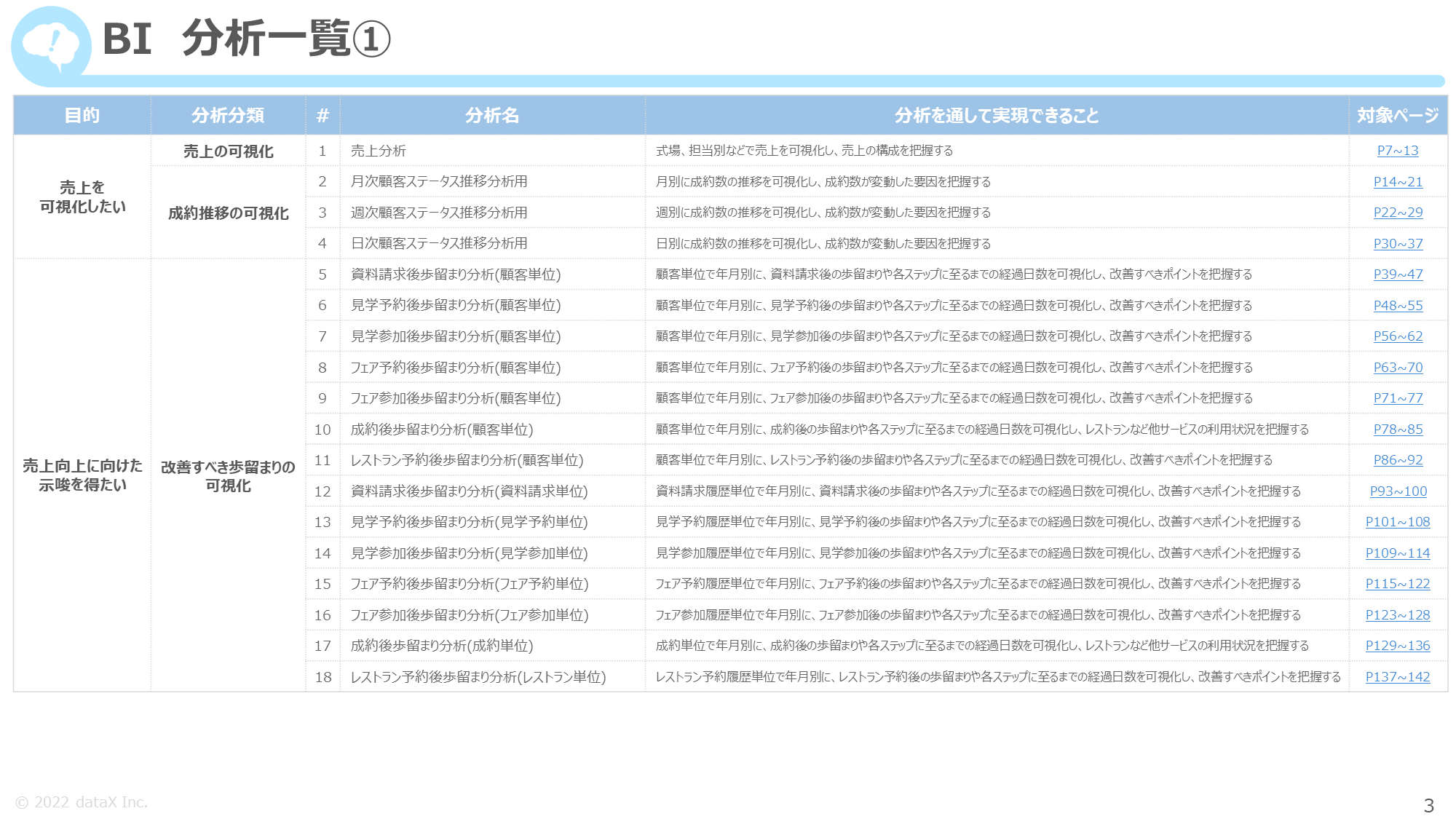Click the 分析を通して実現できること header
This screenshot has width=1456, height=819.
pos(997,115)
